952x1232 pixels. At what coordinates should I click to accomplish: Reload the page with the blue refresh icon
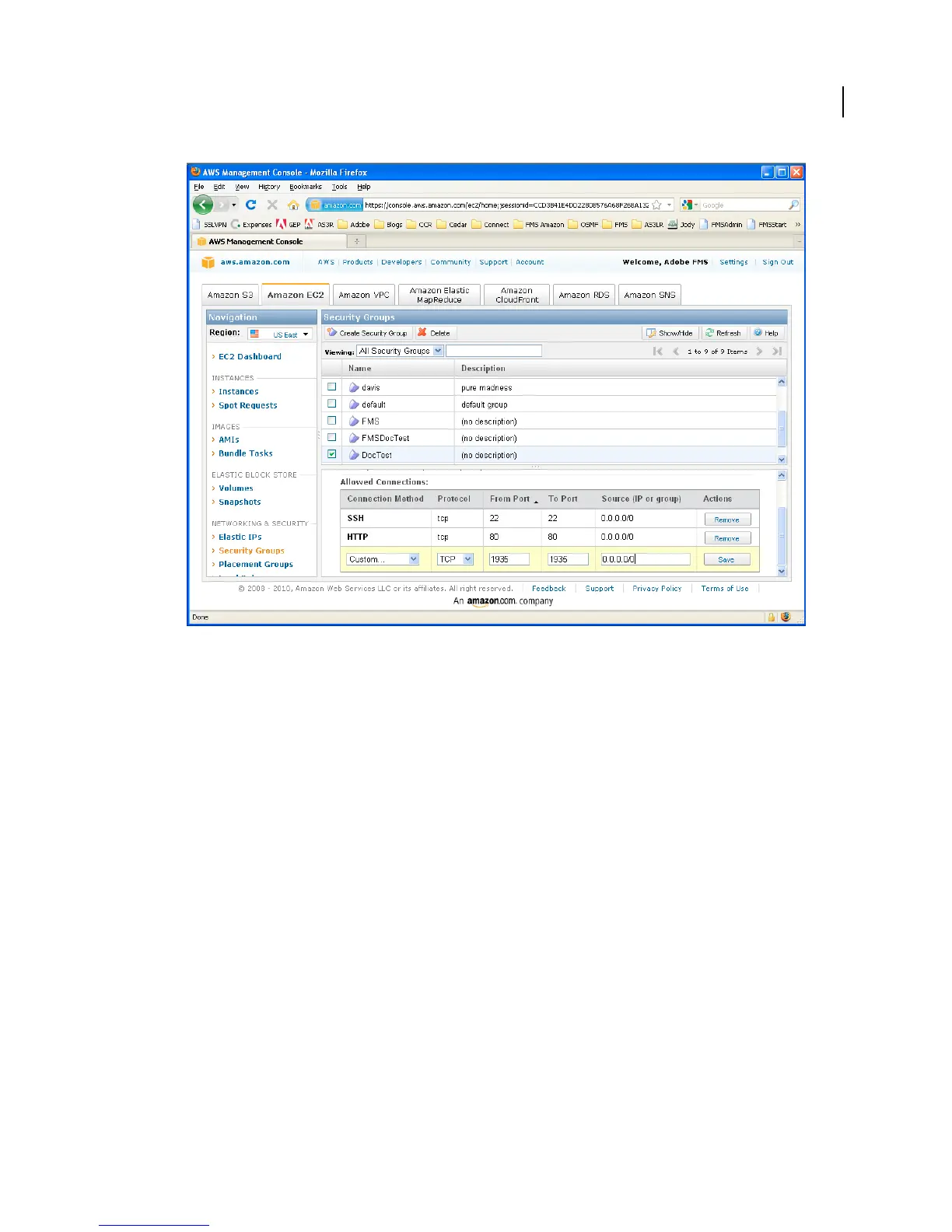click(250, 205)
